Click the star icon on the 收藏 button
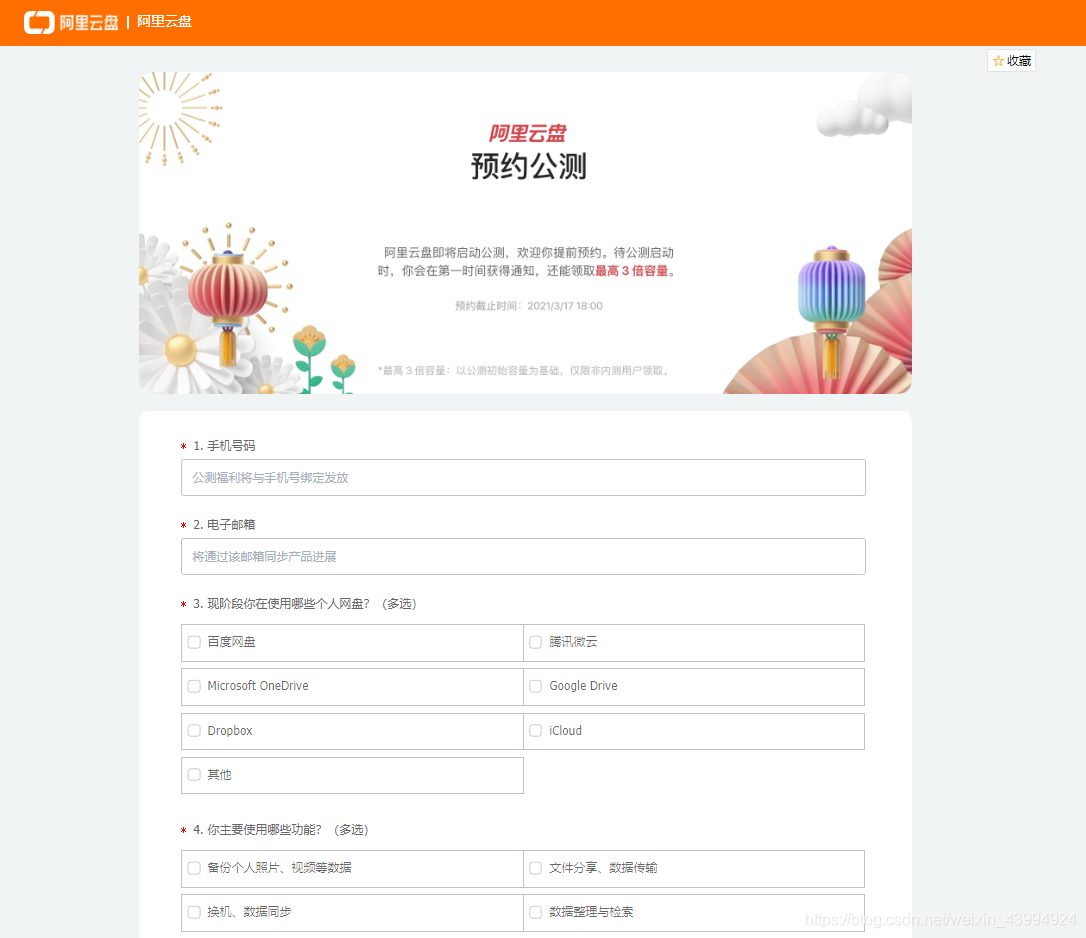 tap(998, 61)
